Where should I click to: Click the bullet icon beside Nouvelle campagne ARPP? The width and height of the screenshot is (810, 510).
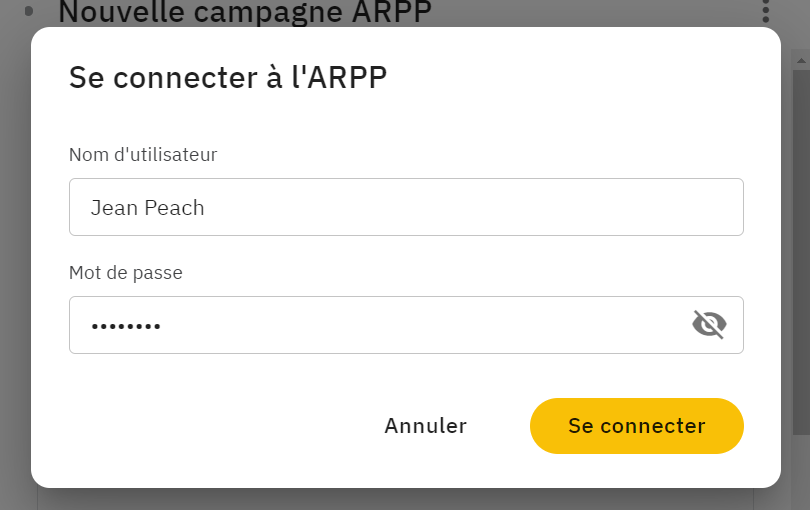(29, 11)
